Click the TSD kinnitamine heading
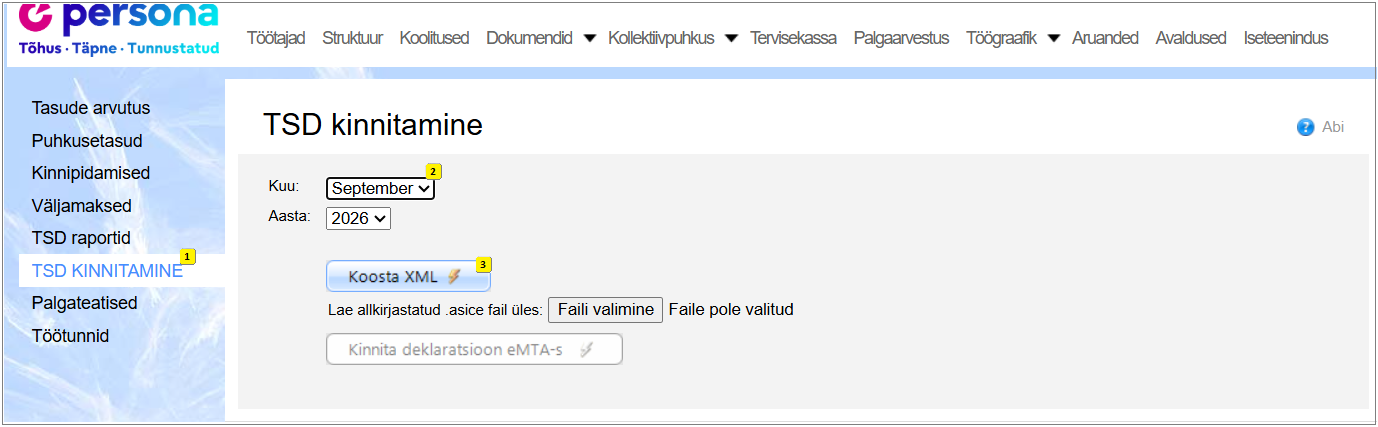 point(373,125)
